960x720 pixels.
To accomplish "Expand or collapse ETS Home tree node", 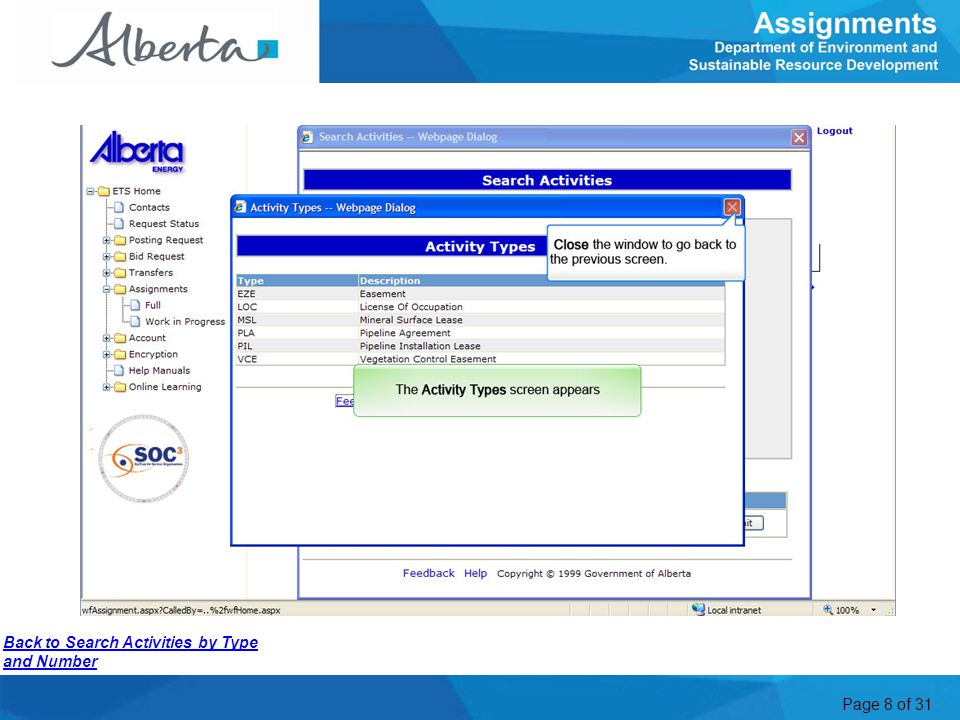I will click(x=91, y=191).
